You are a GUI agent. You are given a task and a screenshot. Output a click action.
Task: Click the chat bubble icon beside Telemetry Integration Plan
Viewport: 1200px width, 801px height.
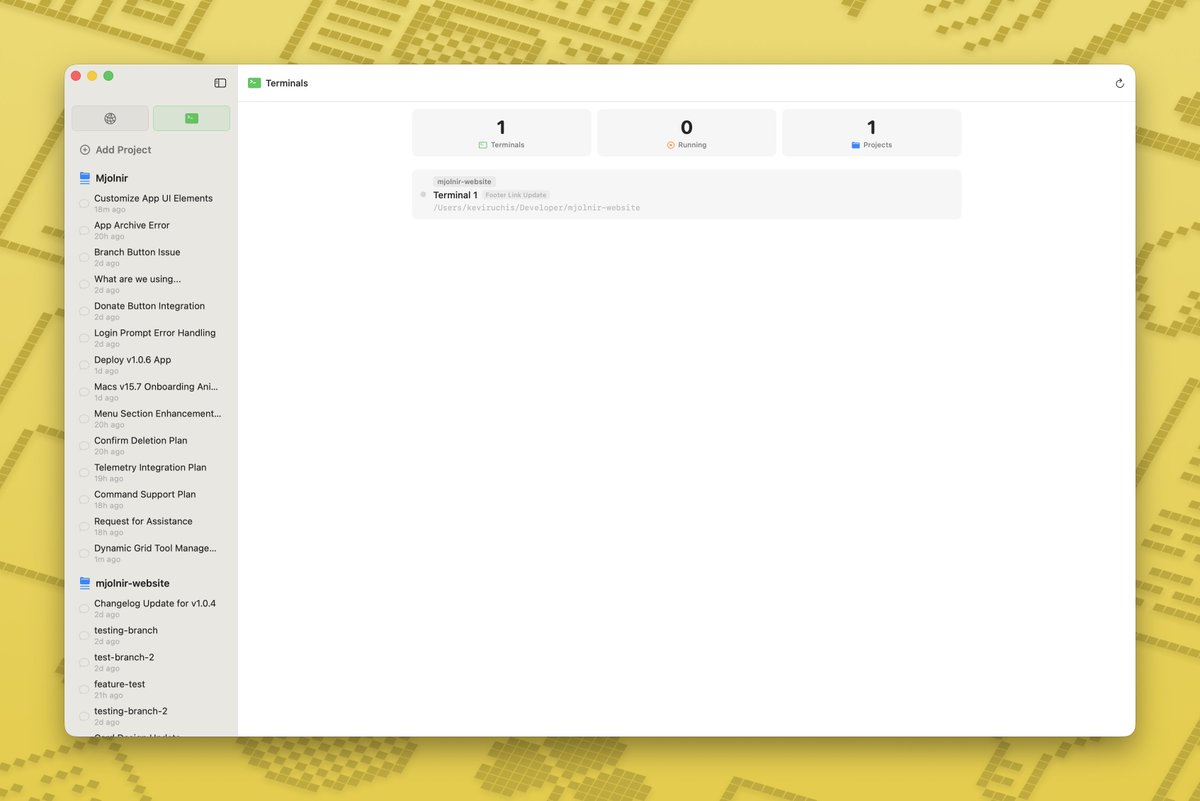tap(84, 474)
